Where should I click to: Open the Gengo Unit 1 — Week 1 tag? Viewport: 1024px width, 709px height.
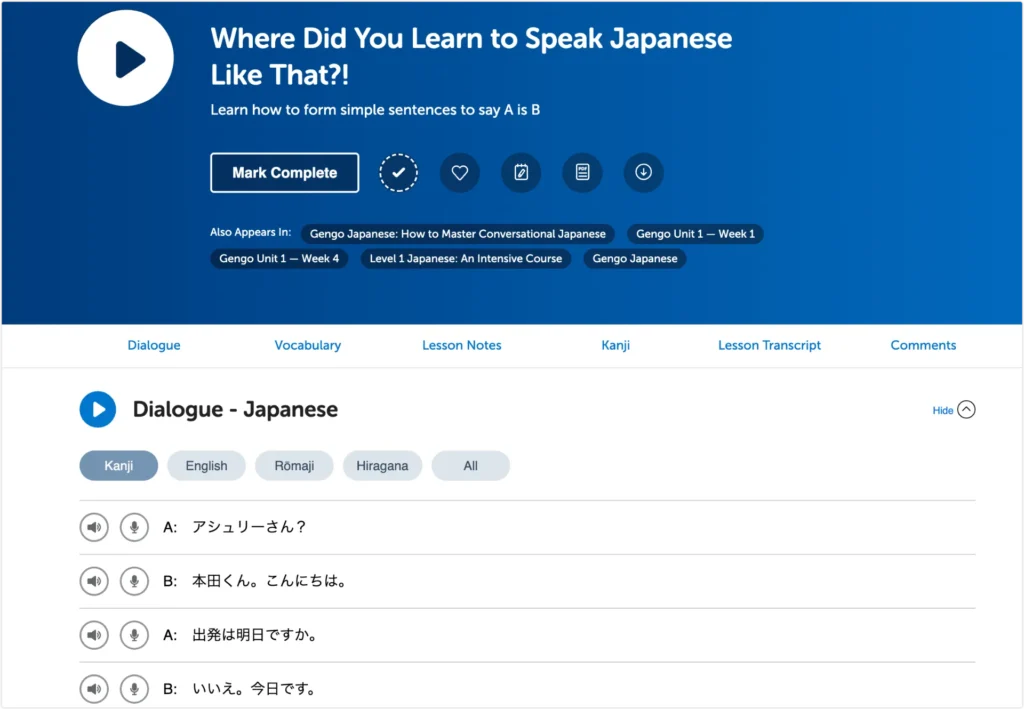coord(696,234)
